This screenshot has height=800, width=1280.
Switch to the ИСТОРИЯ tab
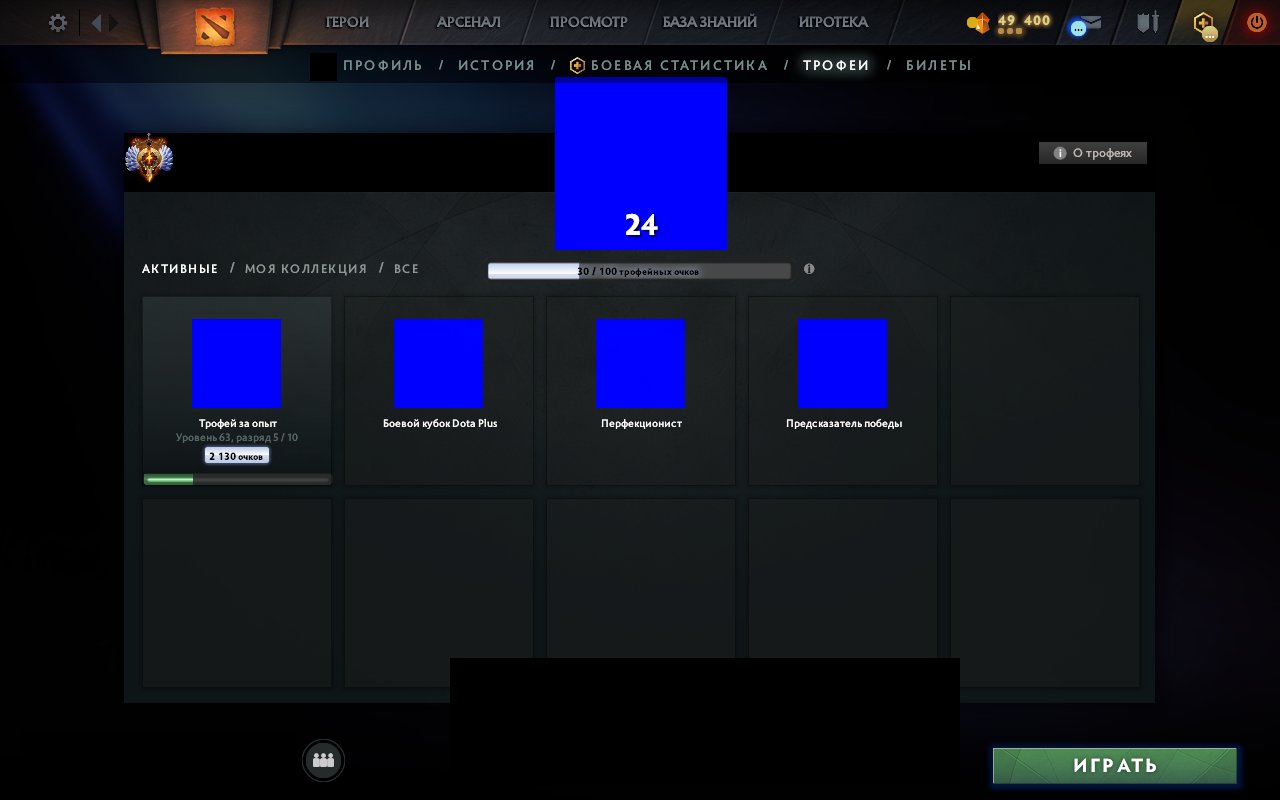[496, 65]
